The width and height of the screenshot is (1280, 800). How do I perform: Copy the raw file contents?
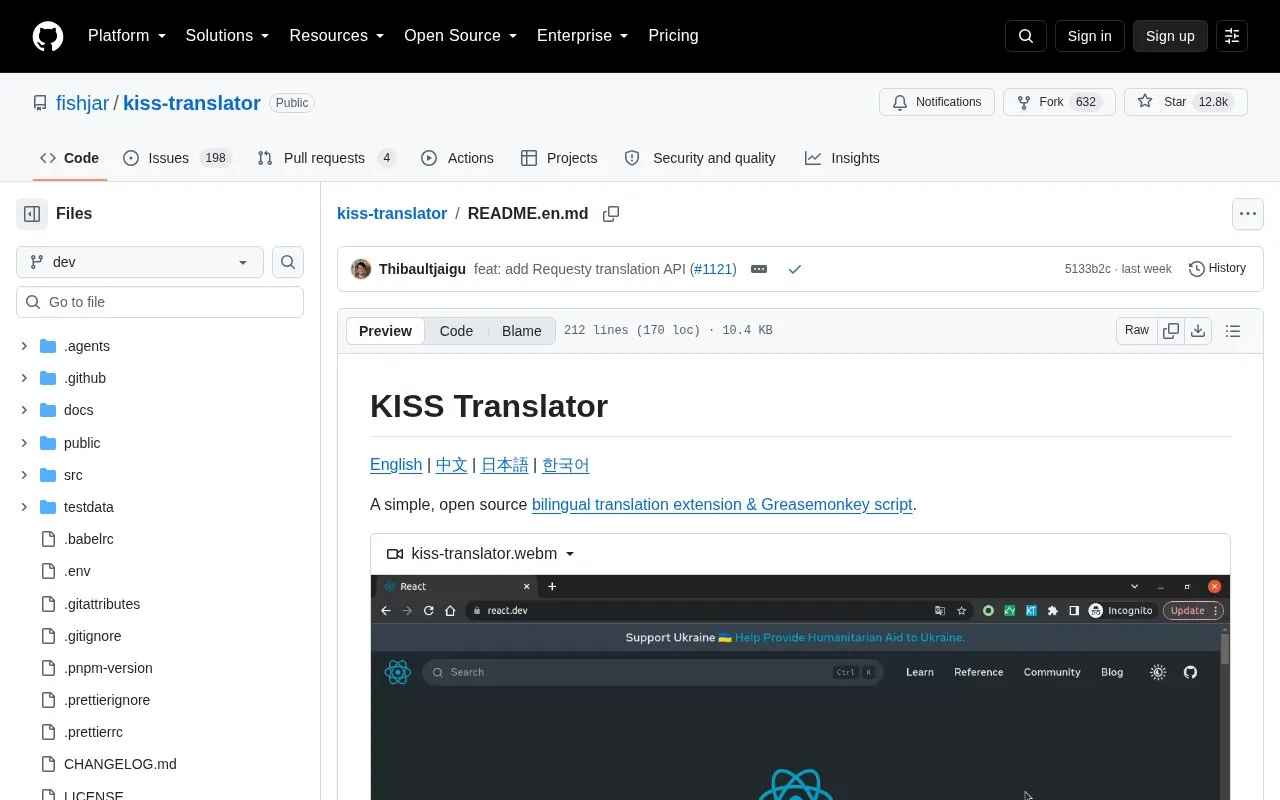pos(1171,331)
